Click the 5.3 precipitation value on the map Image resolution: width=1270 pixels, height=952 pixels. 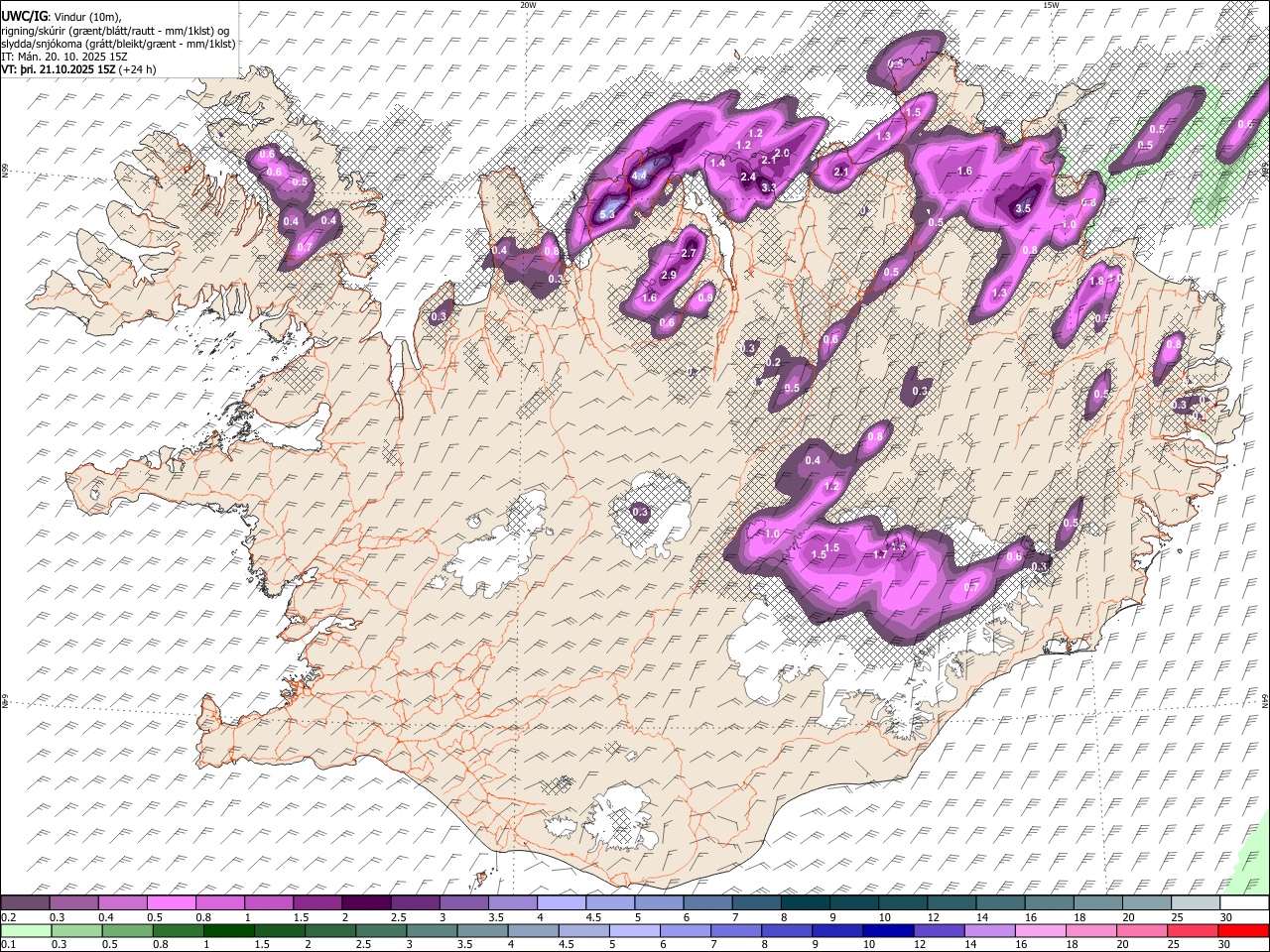pos(608,214)
